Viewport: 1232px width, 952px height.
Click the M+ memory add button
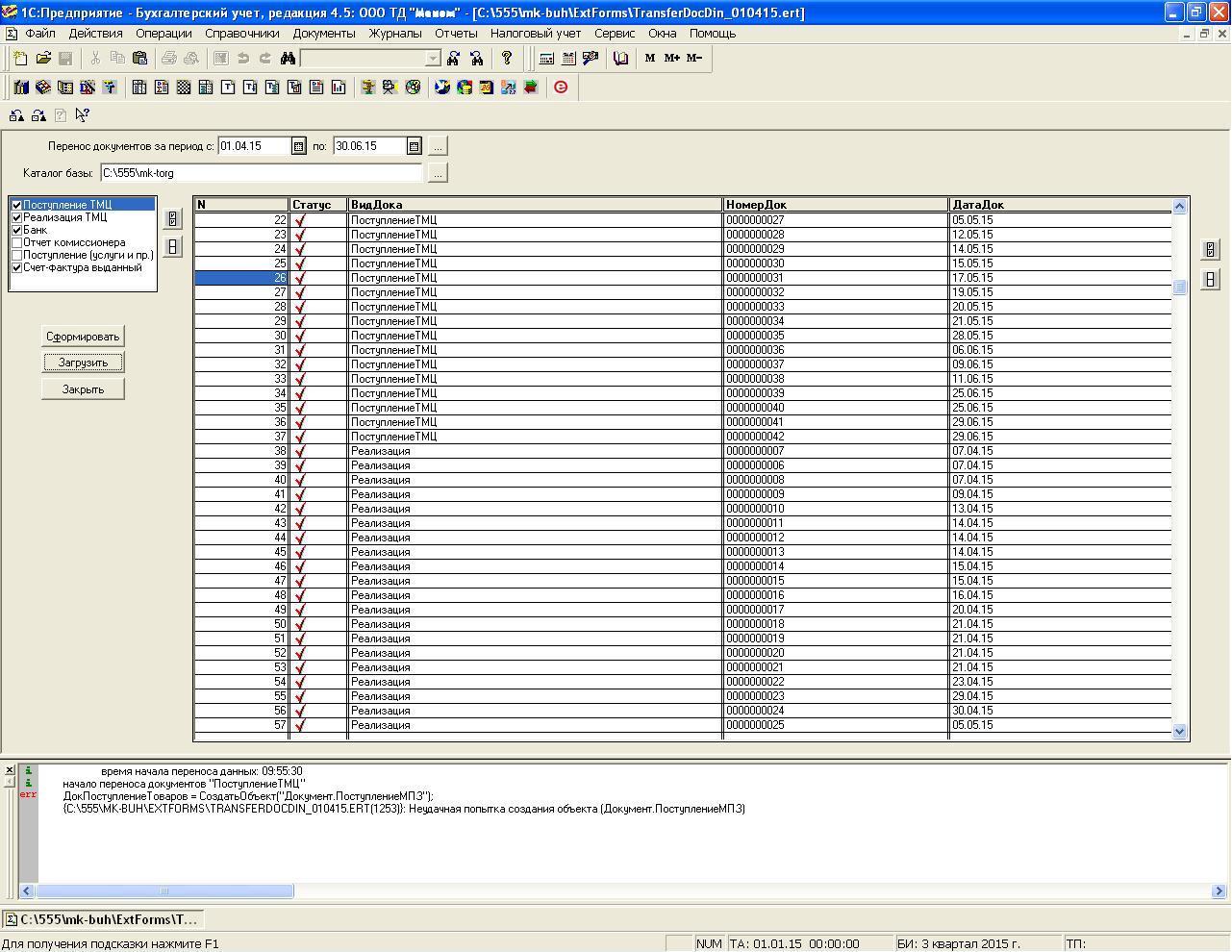coord(671,59)
